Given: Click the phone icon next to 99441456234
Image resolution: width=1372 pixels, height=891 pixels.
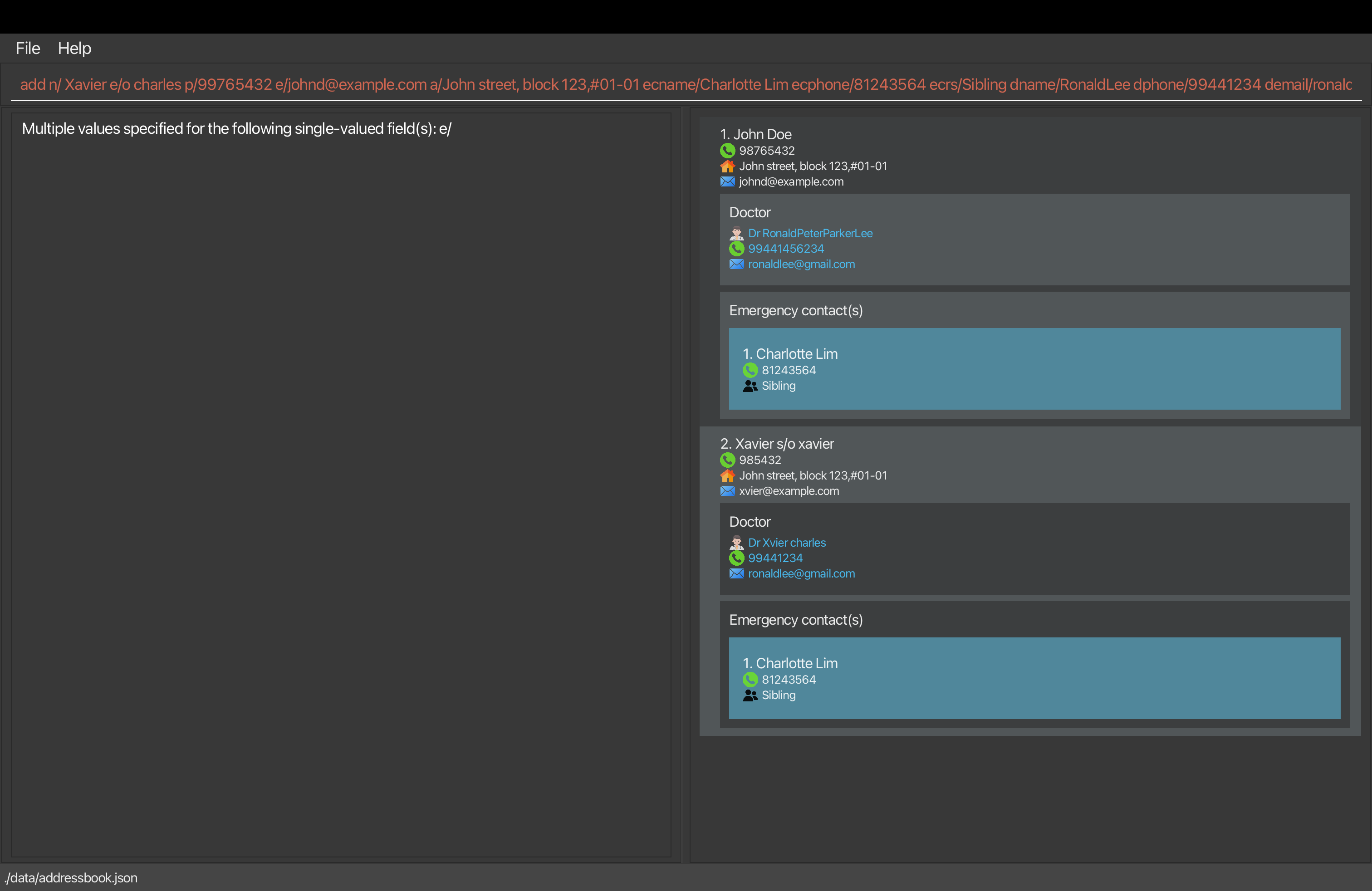Looking at the screenshot, I should tap(736, 249).
